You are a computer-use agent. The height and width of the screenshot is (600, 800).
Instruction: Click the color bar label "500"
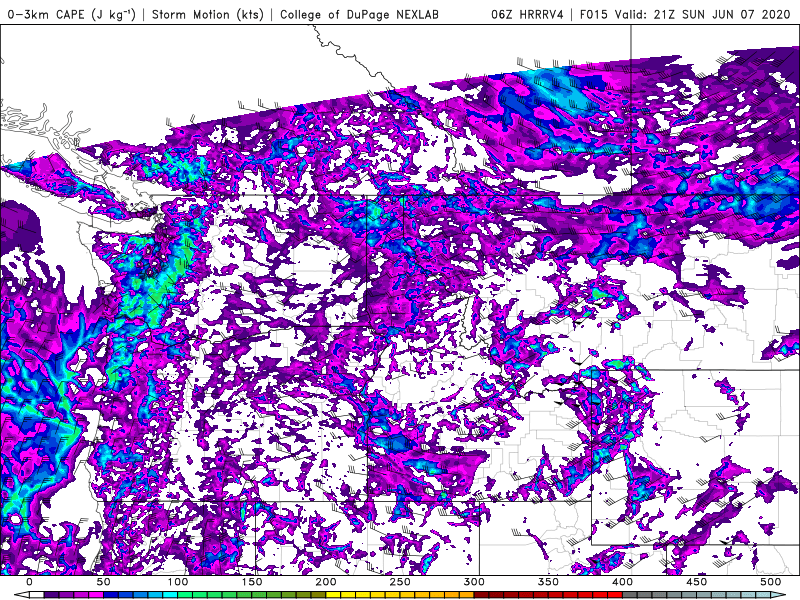click(x=770, y=582)
